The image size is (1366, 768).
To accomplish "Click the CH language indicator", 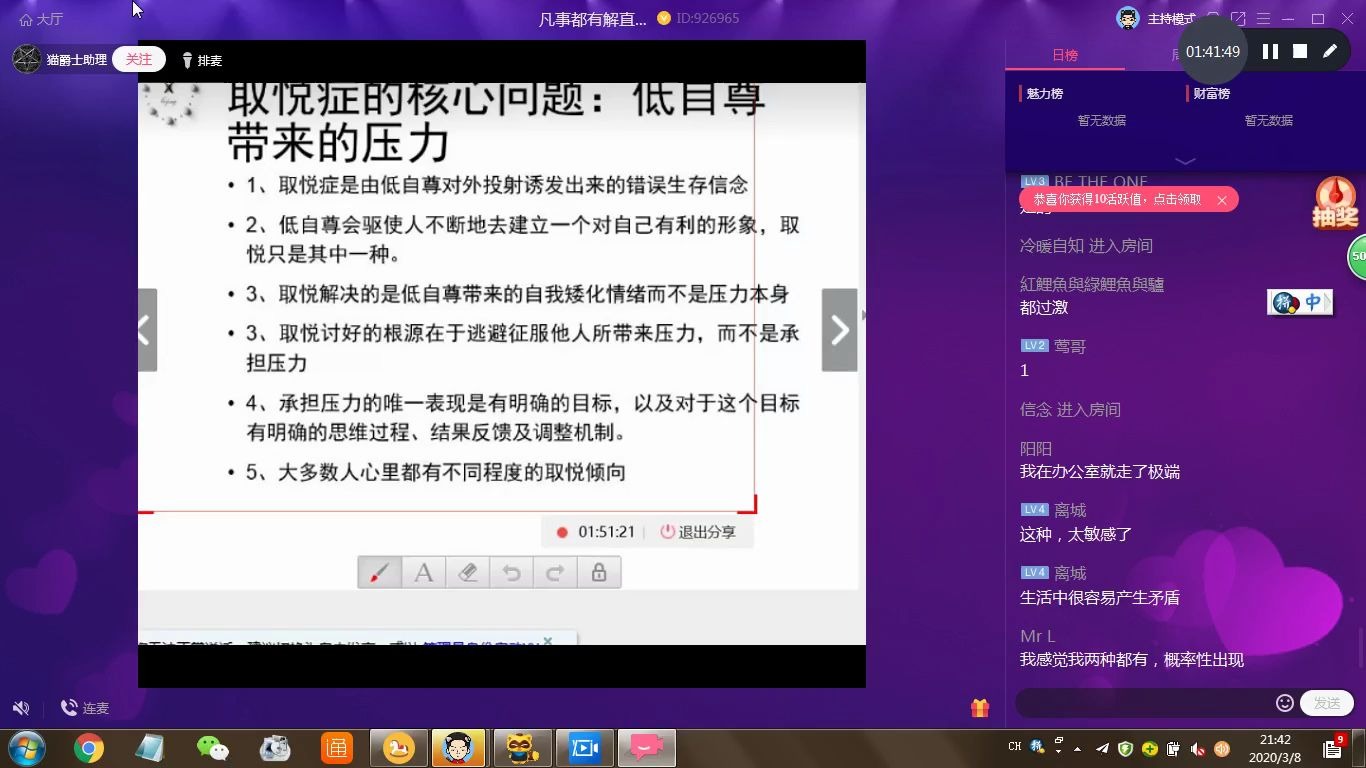I will click(x=1015, y=747).
